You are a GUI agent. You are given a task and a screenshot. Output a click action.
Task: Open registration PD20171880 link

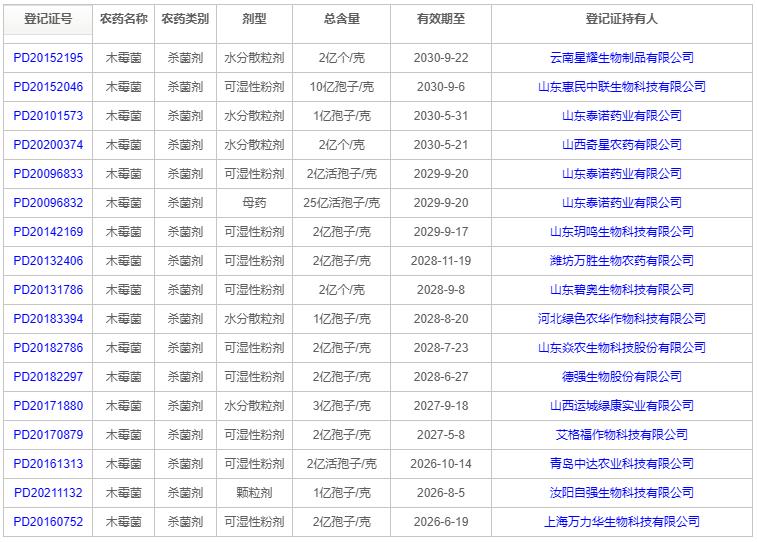pos(48,405)
